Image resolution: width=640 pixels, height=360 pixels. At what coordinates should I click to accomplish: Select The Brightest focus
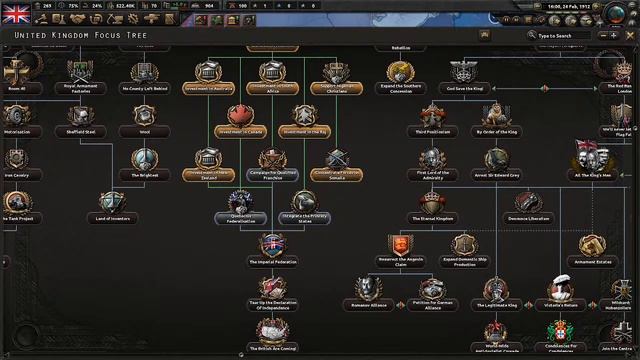tap(144, 165)
